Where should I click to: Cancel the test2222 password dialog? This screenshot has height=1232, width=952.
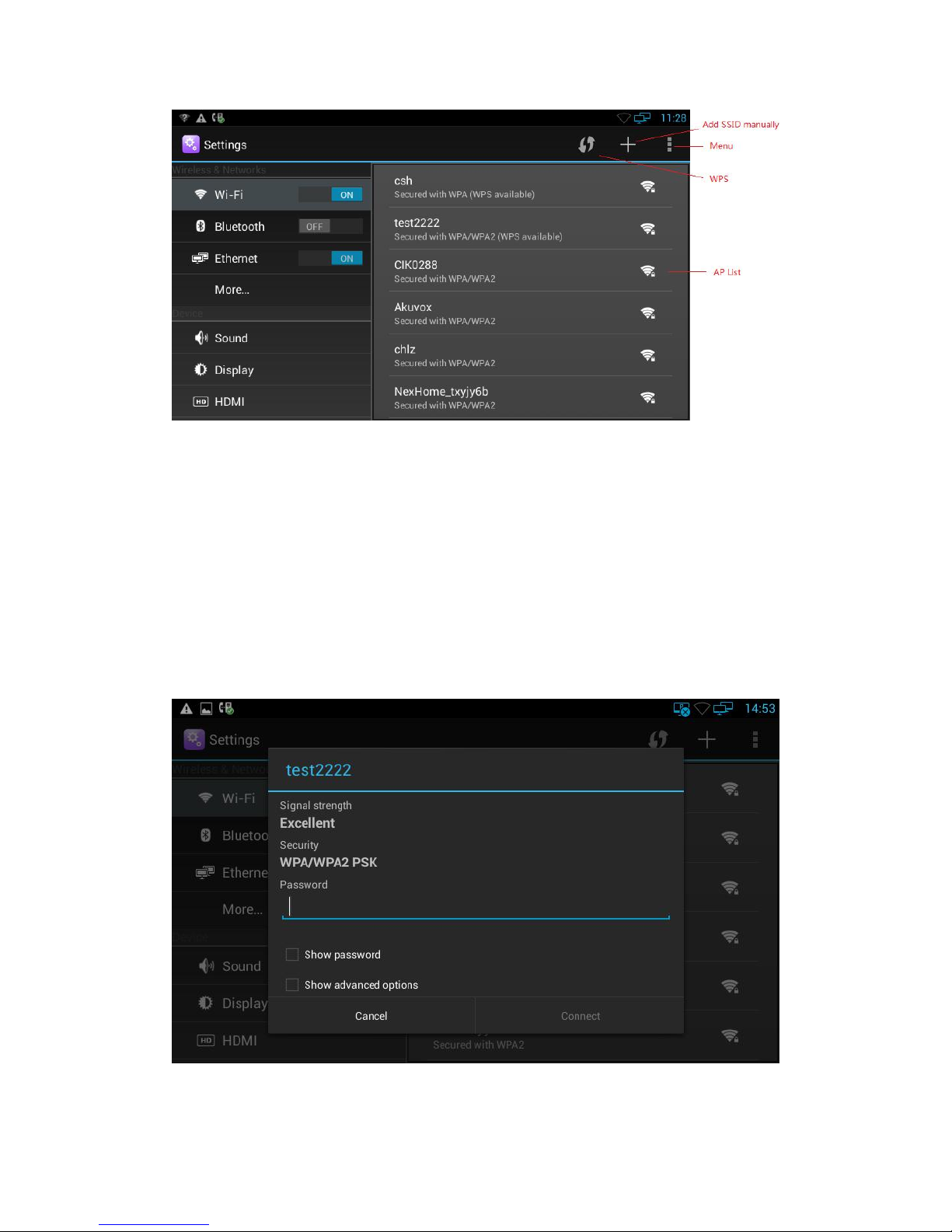coord(371,1016)
